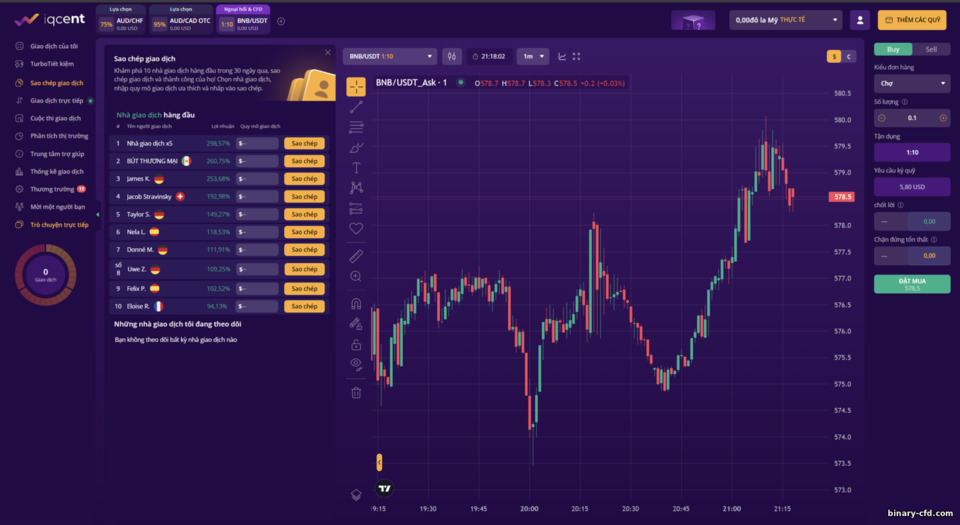Add a new asset tab
Screen dimensions: 960x525
(x=281, y=21)
